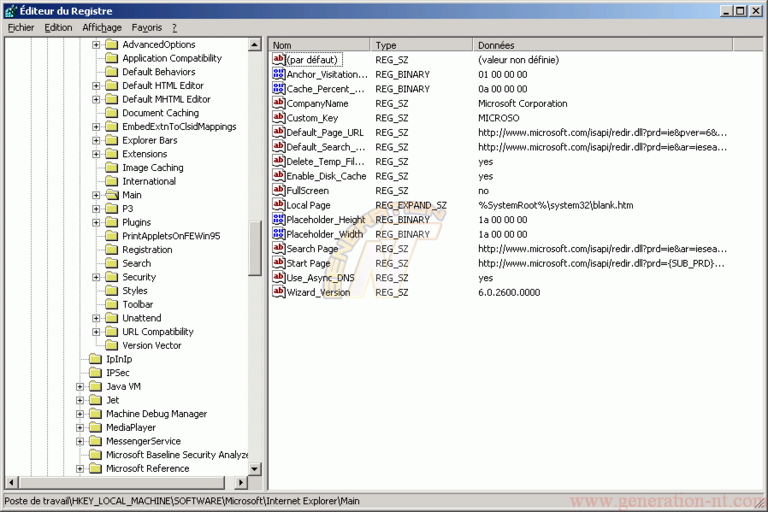
Task: Expand the URL Compatibility key
Action: click(x=96, y=332)
